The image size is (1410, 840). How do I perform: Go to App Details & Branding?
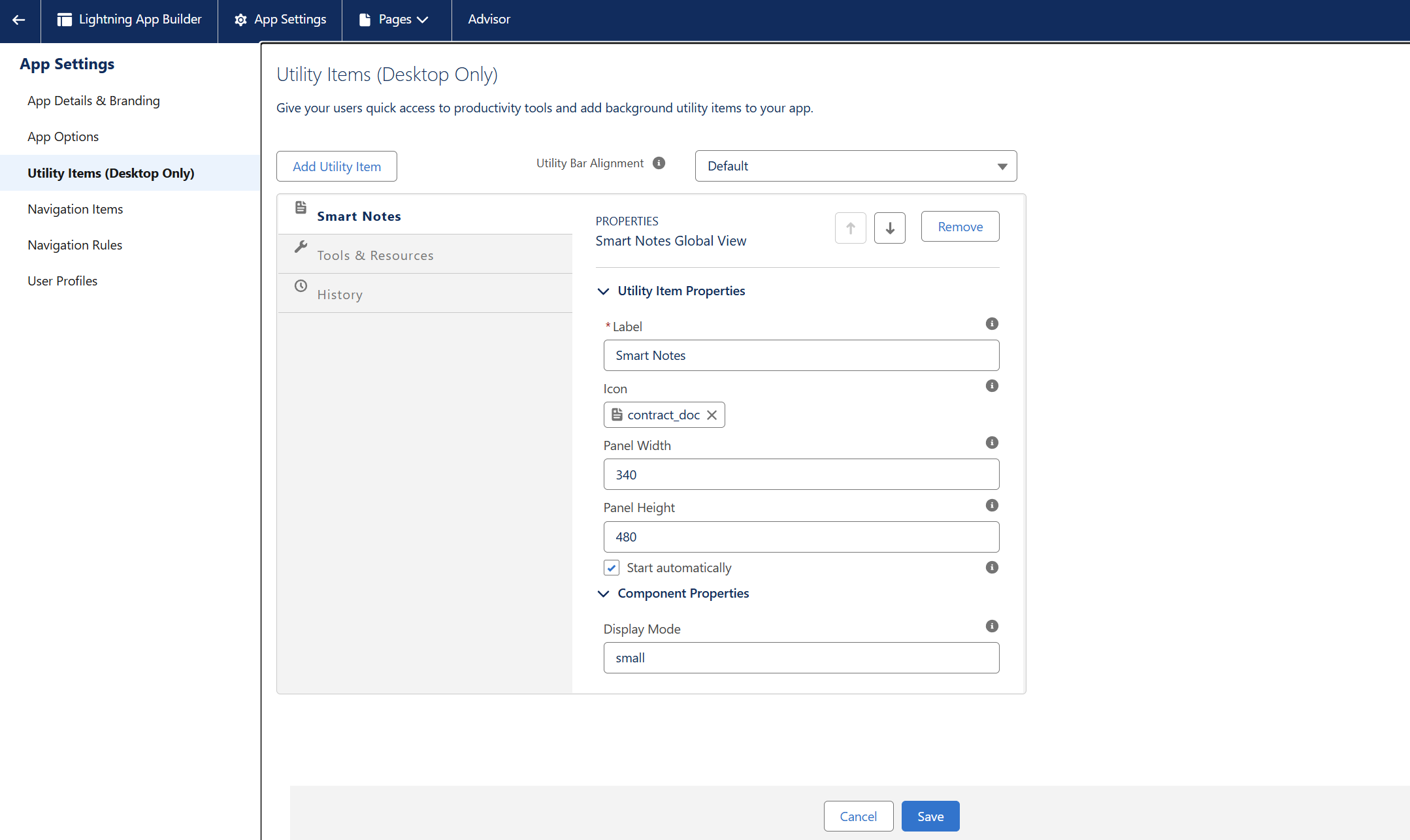coord(93,101)
